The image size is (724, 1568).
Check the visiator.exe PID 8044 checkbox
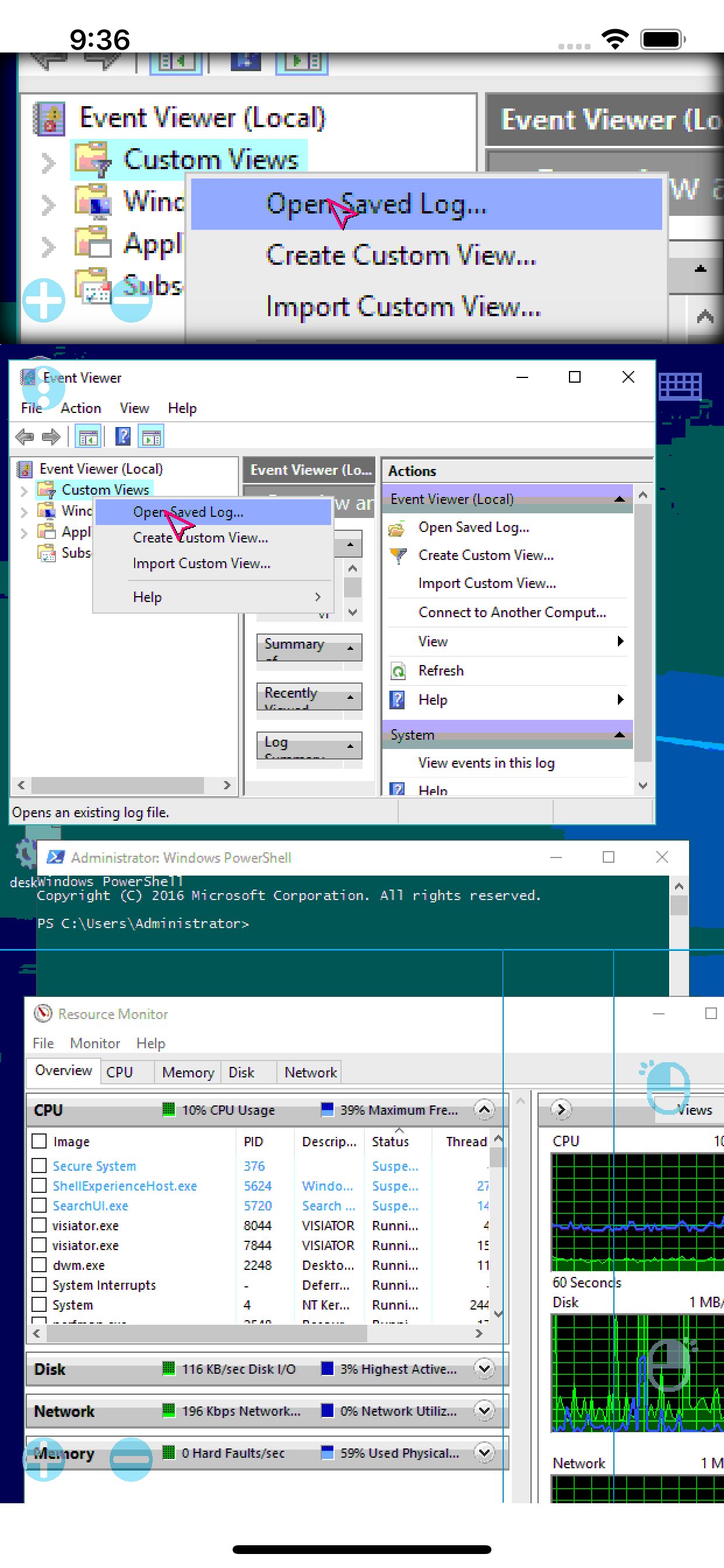tap(39, 1226)
